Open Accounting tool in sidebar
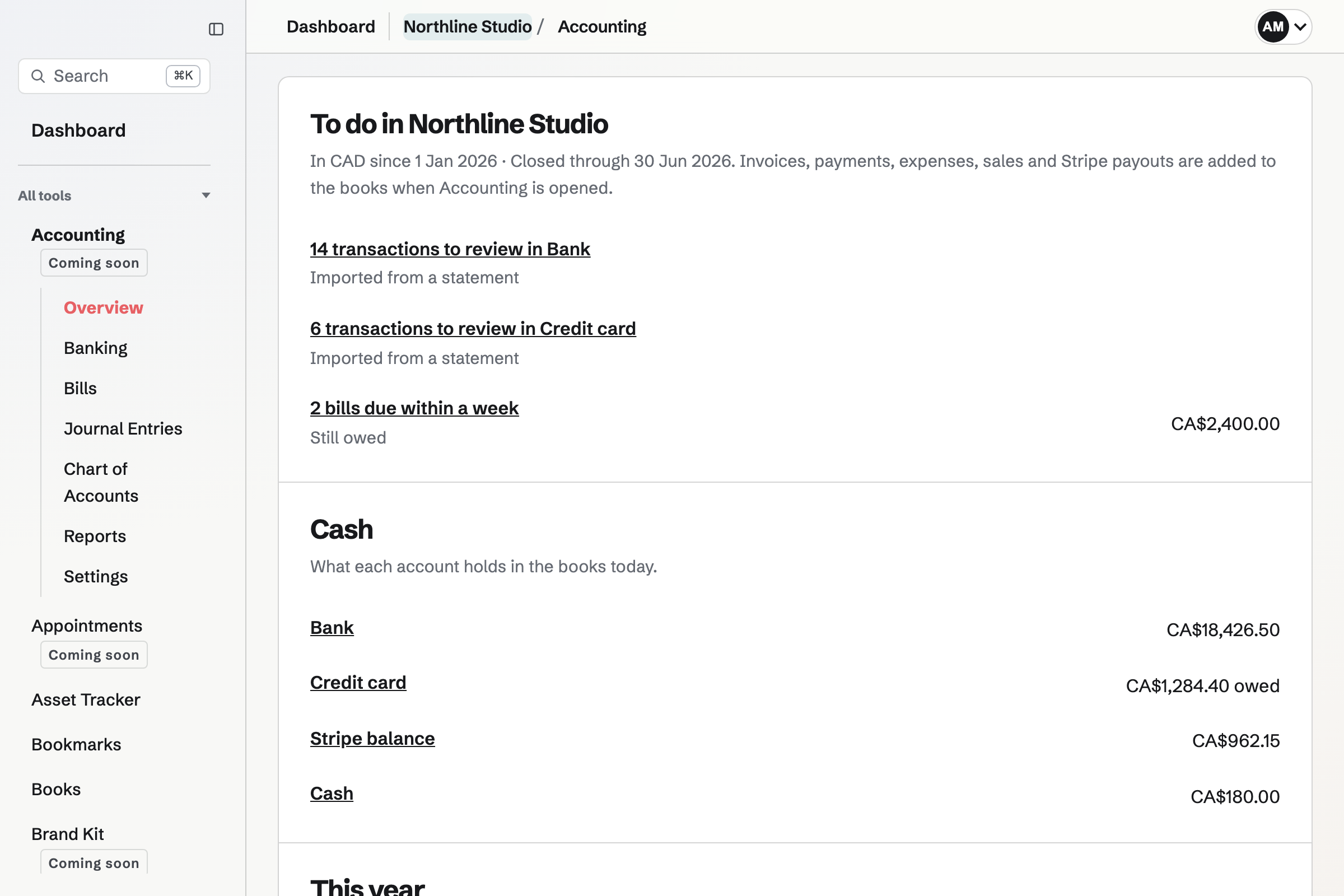The width and height of the screenshot is (1344, 896). coord(78,234)
